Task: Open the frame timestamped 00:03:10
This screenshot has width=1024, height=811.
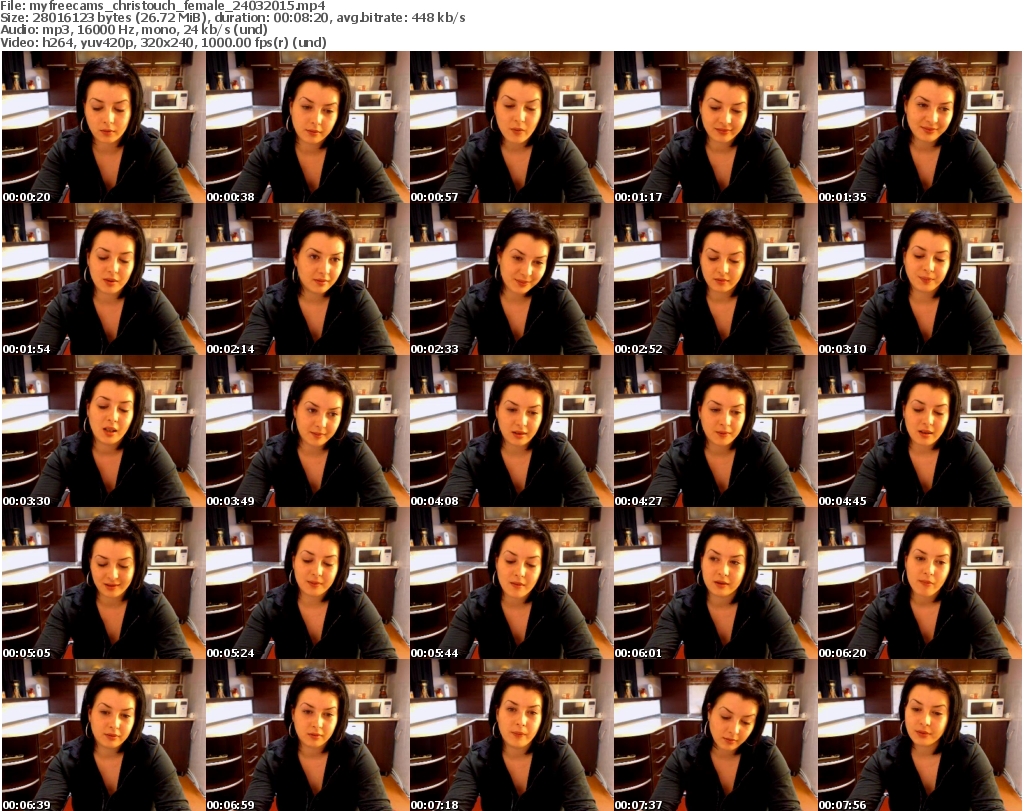Action: 918,280
